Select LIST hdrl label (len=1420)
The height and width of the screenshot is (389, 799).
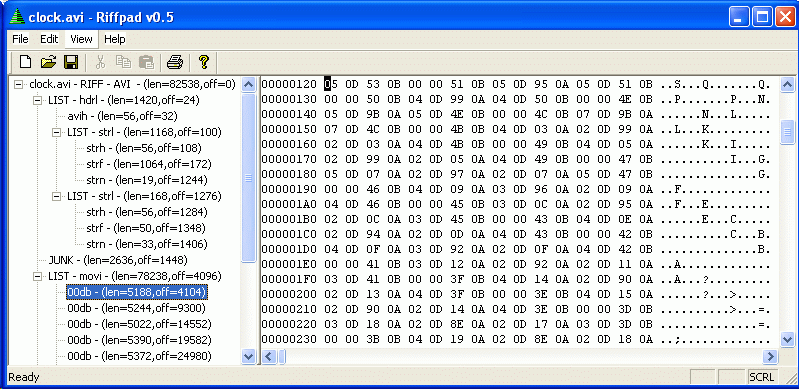124,100
